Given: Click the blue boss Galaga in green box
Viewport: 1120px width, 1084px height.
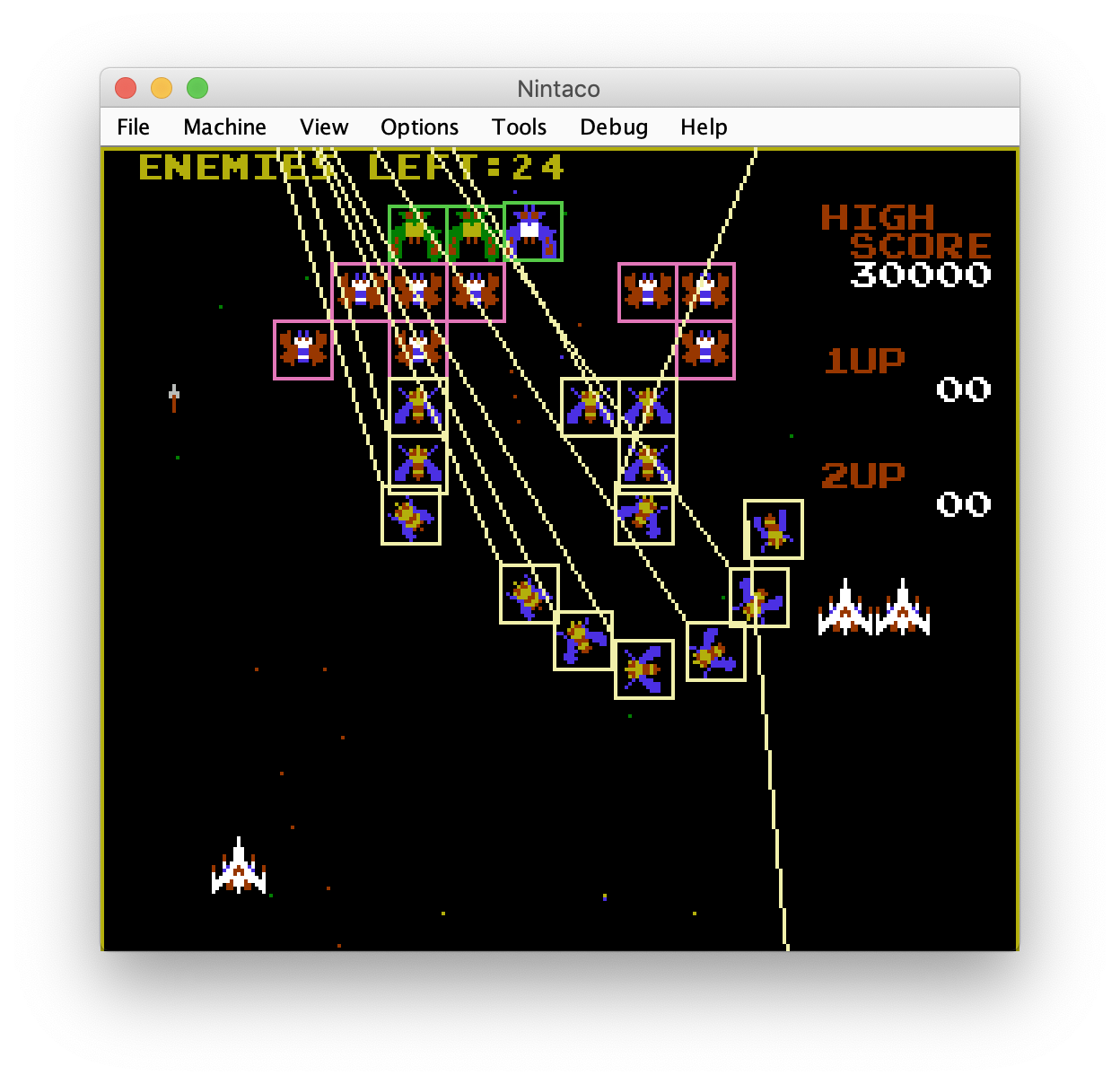Looking at the screenshot, I should coord(533,232).
